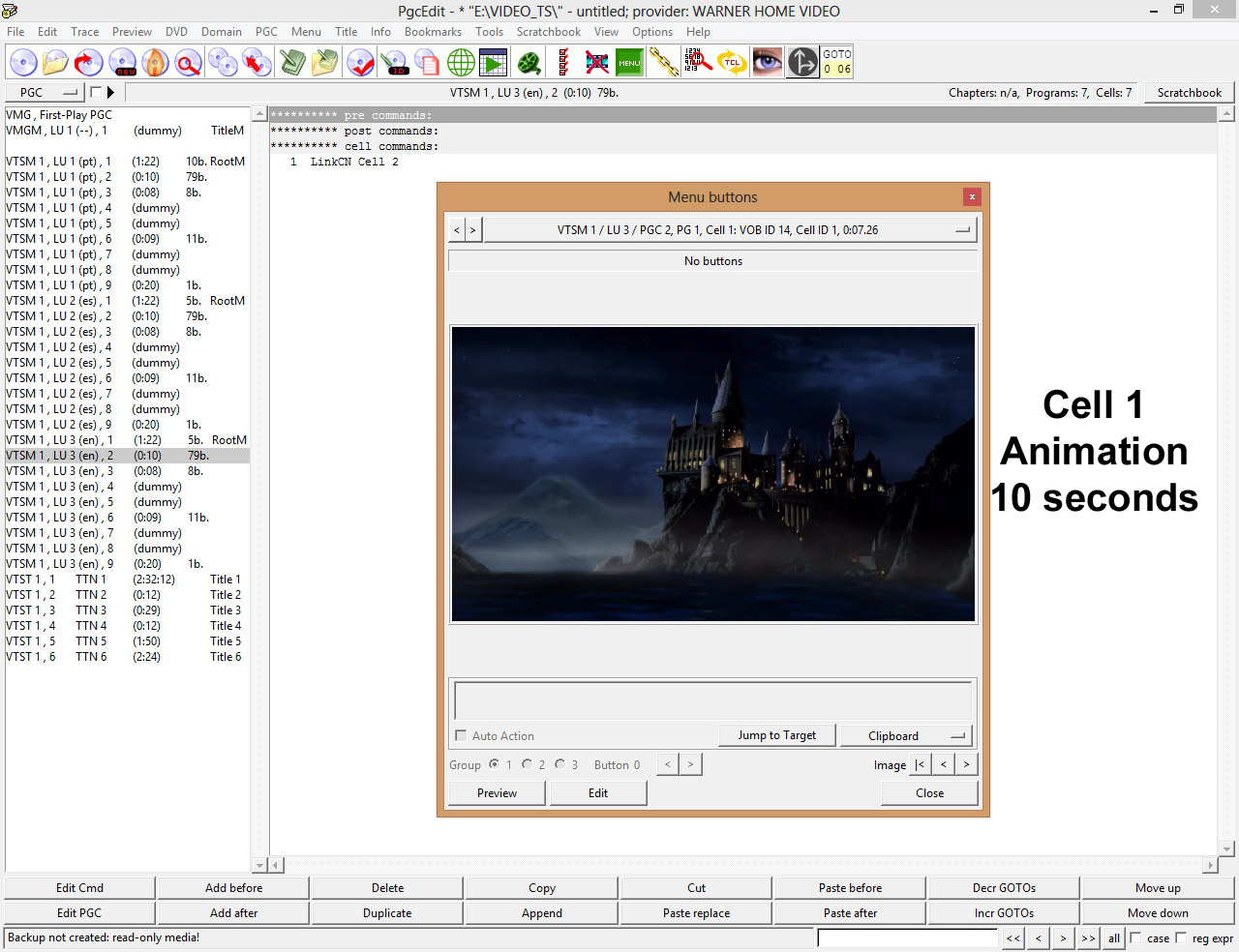The width and height of the screenshot is (1239, 952).
Task: Select Group 2 radio button
Action: pyautogui.click(x=527, y=764)
